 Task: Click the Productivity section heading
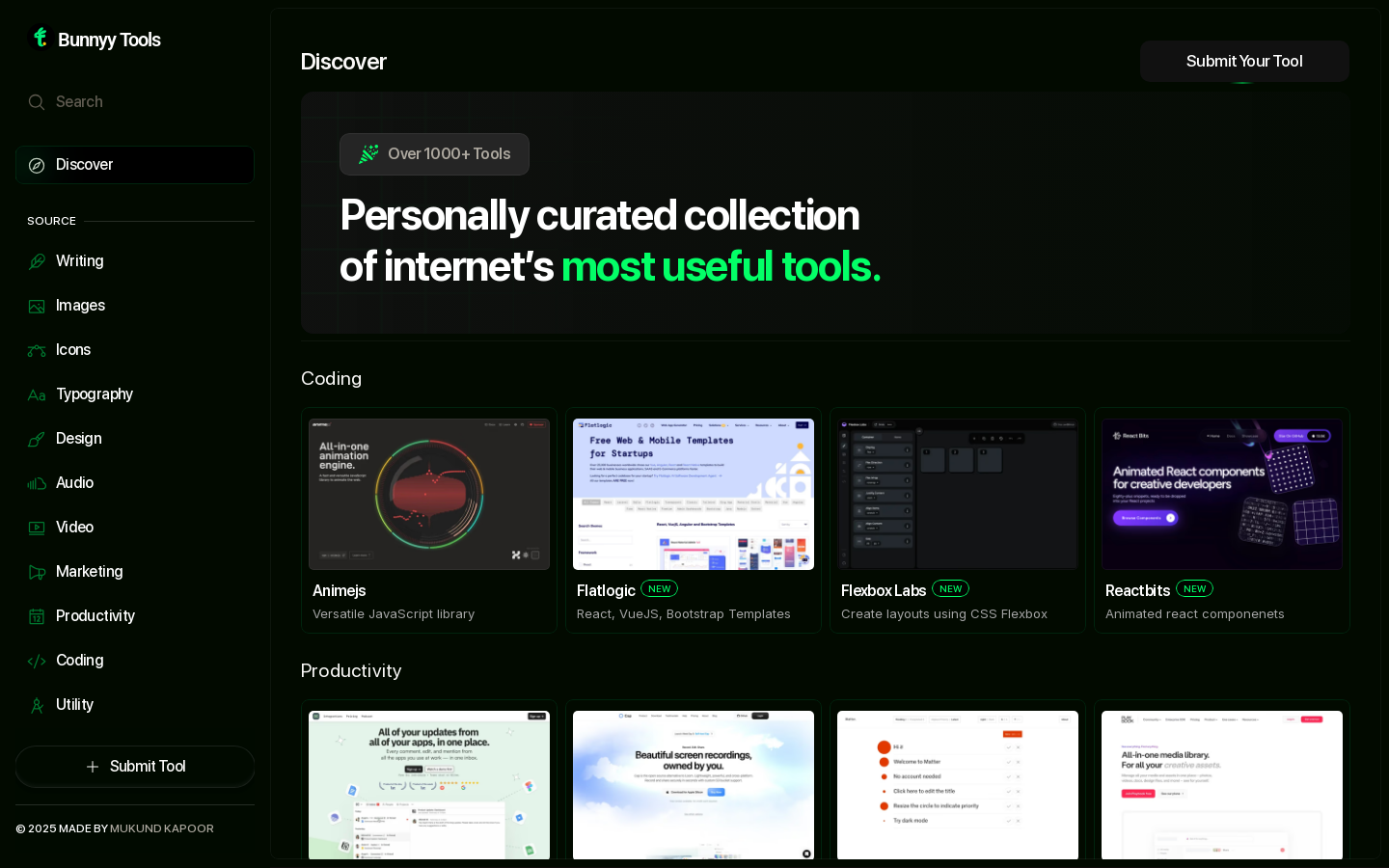351,671
